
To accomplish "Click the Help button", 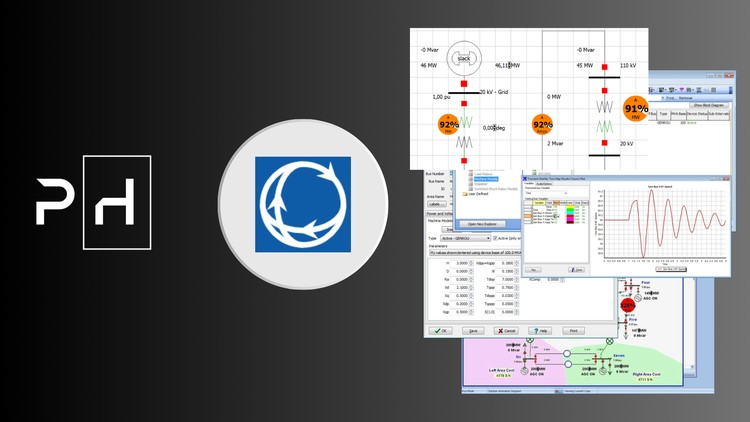I will tap(540, 331).
